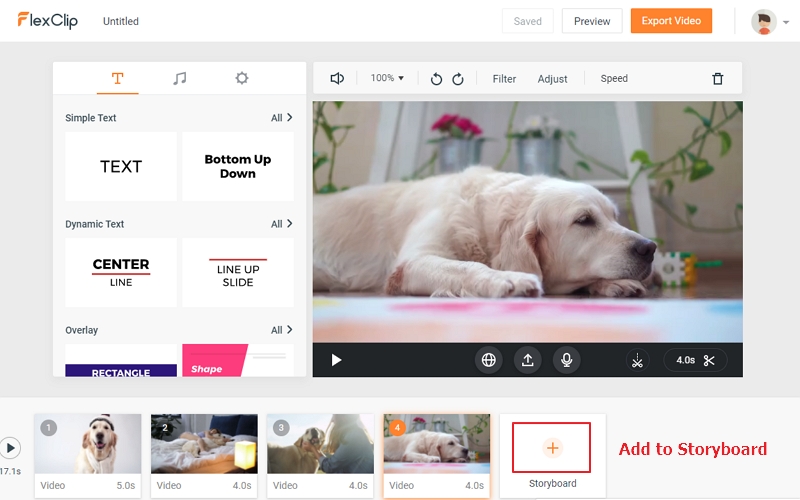Add the RECTANGLE overlay
The height and width of the screenshot is (500, 800).
coord(121,361)
